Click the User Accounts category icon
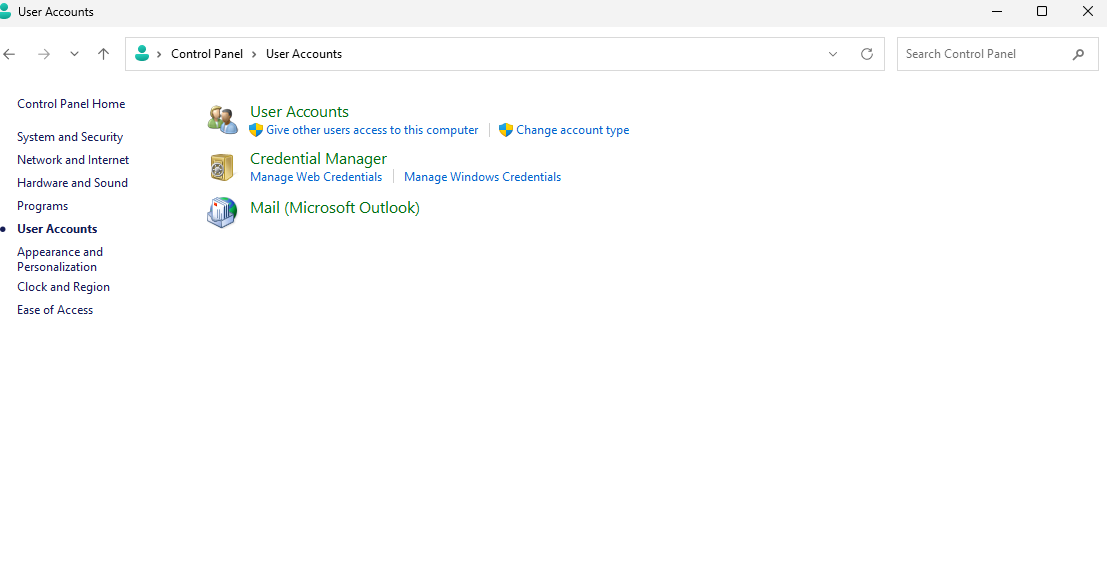Image resolution: width=1107 pixels, height=586 pixels. 222,119
